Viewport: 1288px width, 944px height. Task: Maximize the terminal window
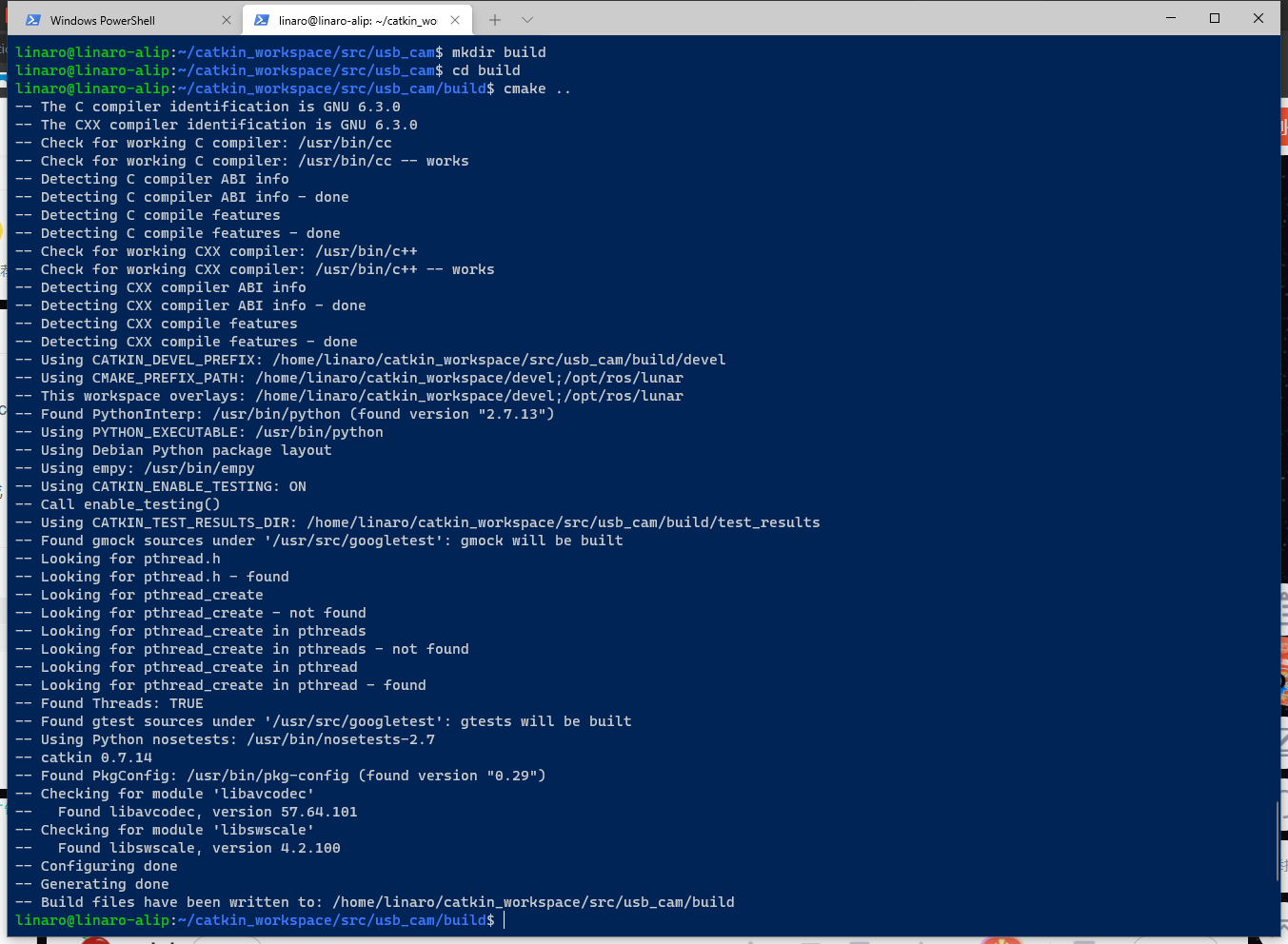point(1215,18)
